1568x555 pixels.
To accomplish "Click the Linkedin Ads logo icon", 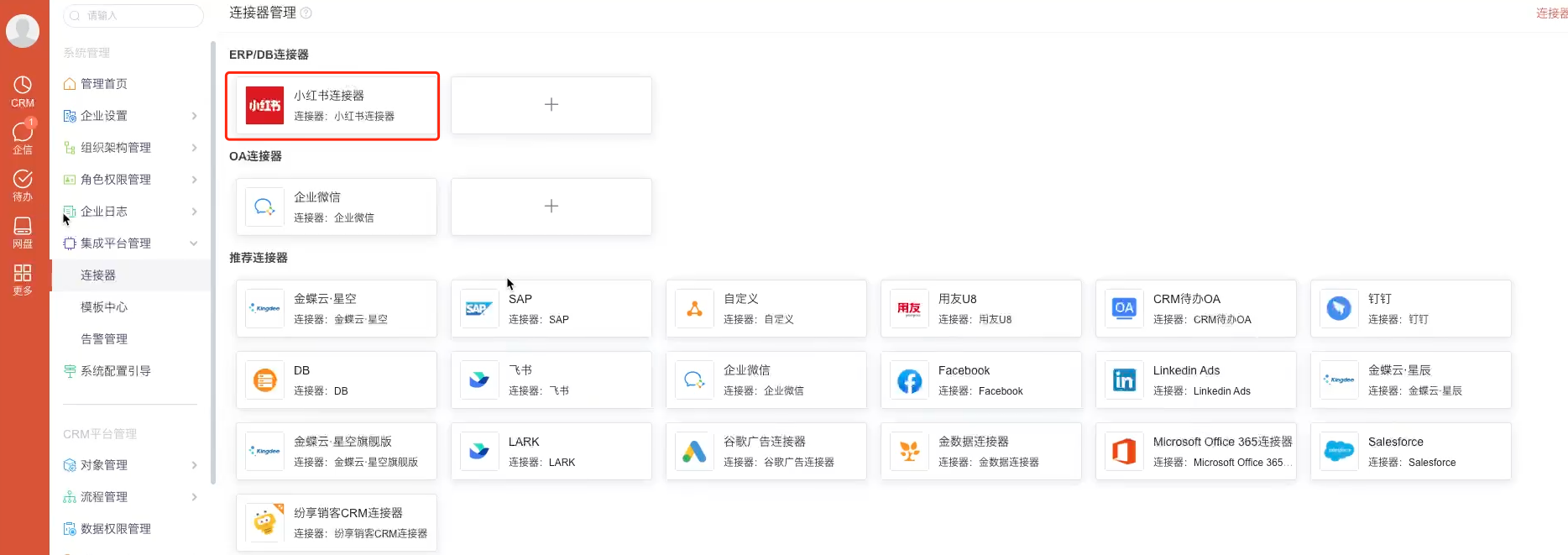I will (x=1124, y=380).
